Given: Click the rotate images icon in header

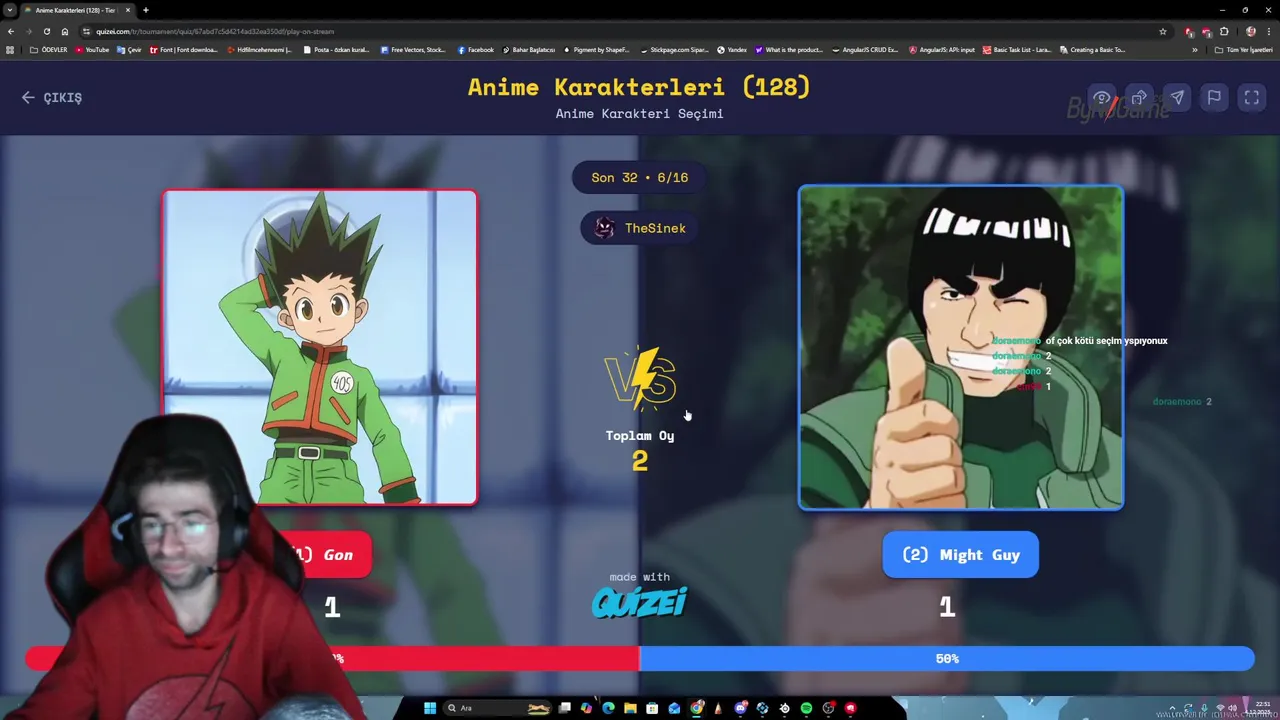Looking at the screenshot, I should coord(1139,98).
